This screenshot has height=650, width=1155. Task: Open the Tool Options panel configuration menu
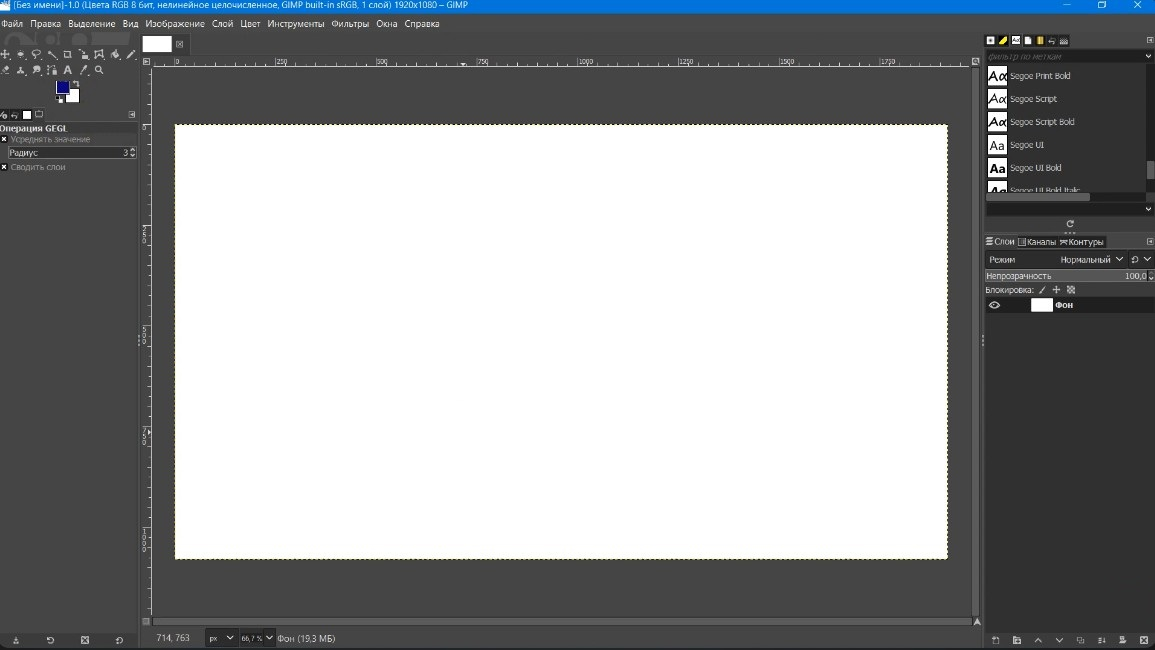[132, 114]
